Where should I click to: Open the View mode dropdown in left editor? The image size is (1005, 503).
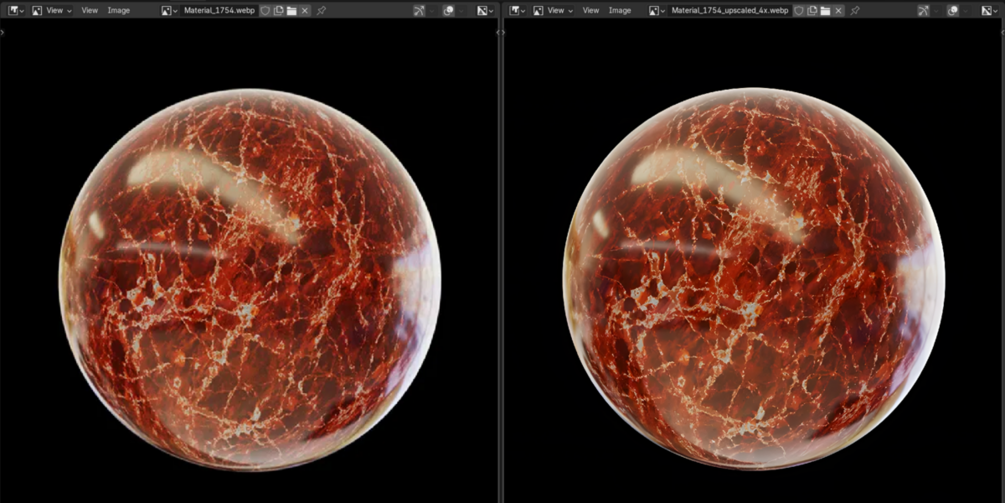pos(51,10)
